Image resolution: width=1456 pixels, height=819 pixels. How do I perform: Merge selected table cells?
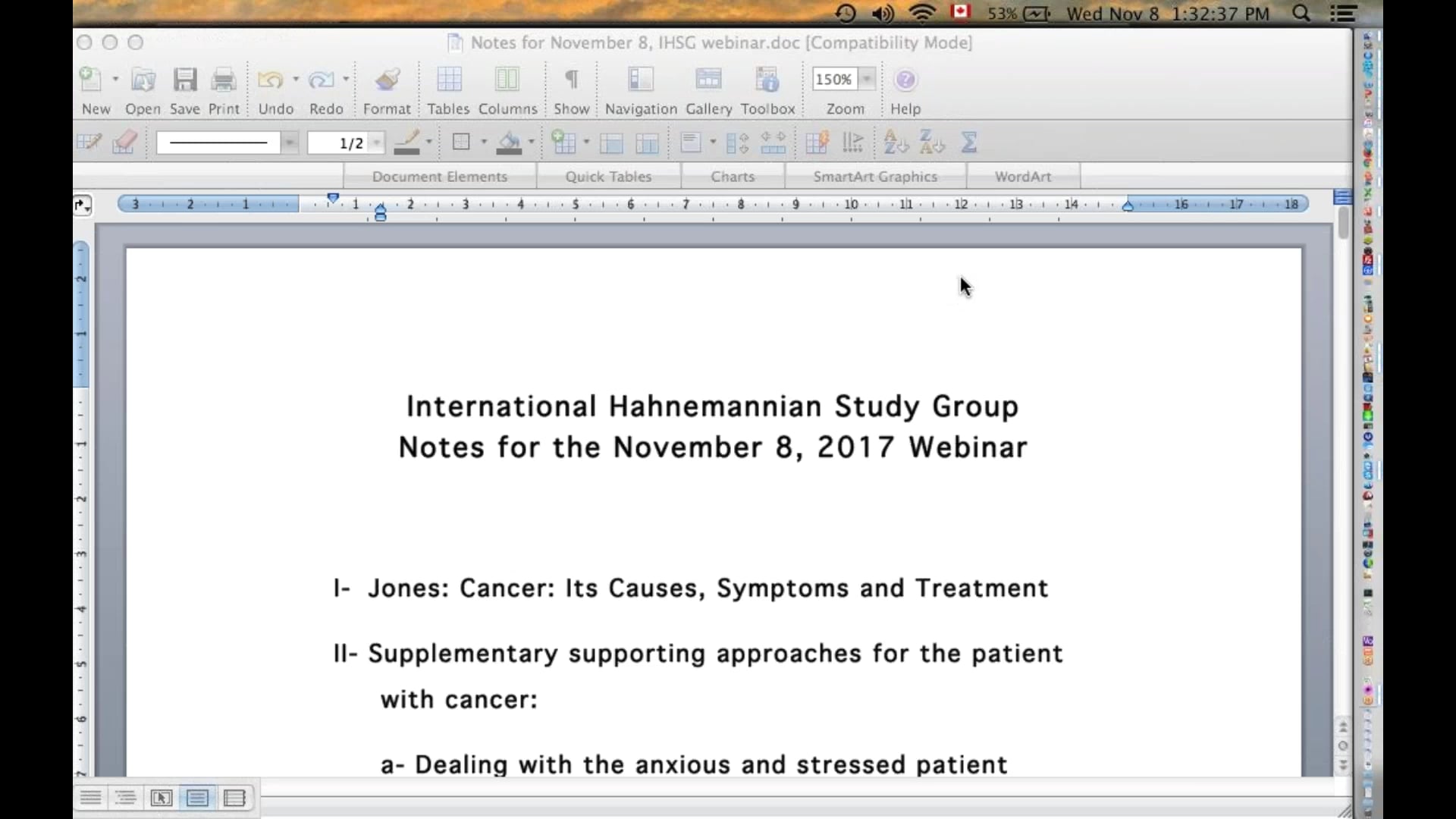(611, 142)
